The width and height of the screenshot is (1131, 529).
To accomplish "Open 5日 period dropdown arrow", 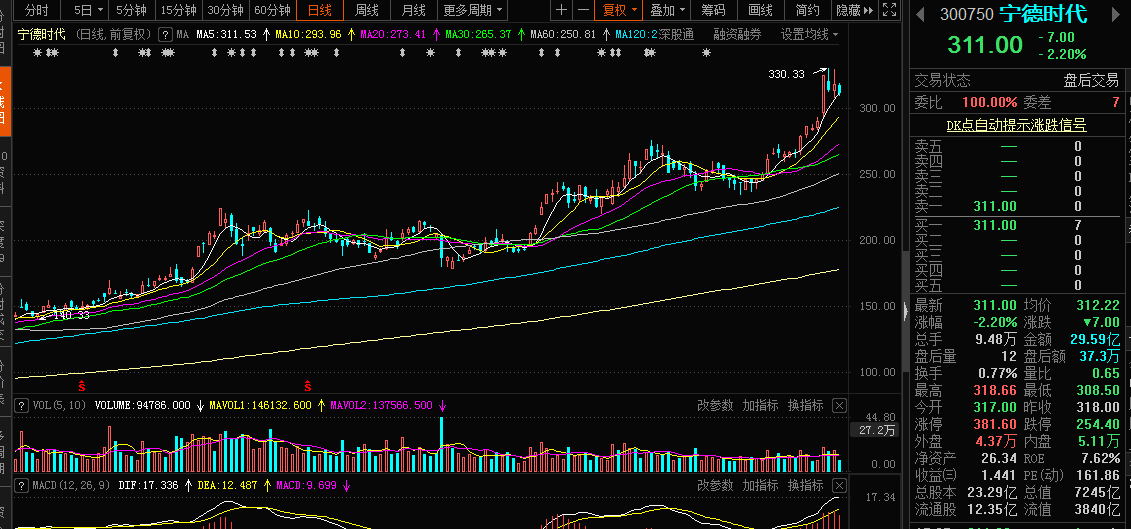I will coord(100,10).
